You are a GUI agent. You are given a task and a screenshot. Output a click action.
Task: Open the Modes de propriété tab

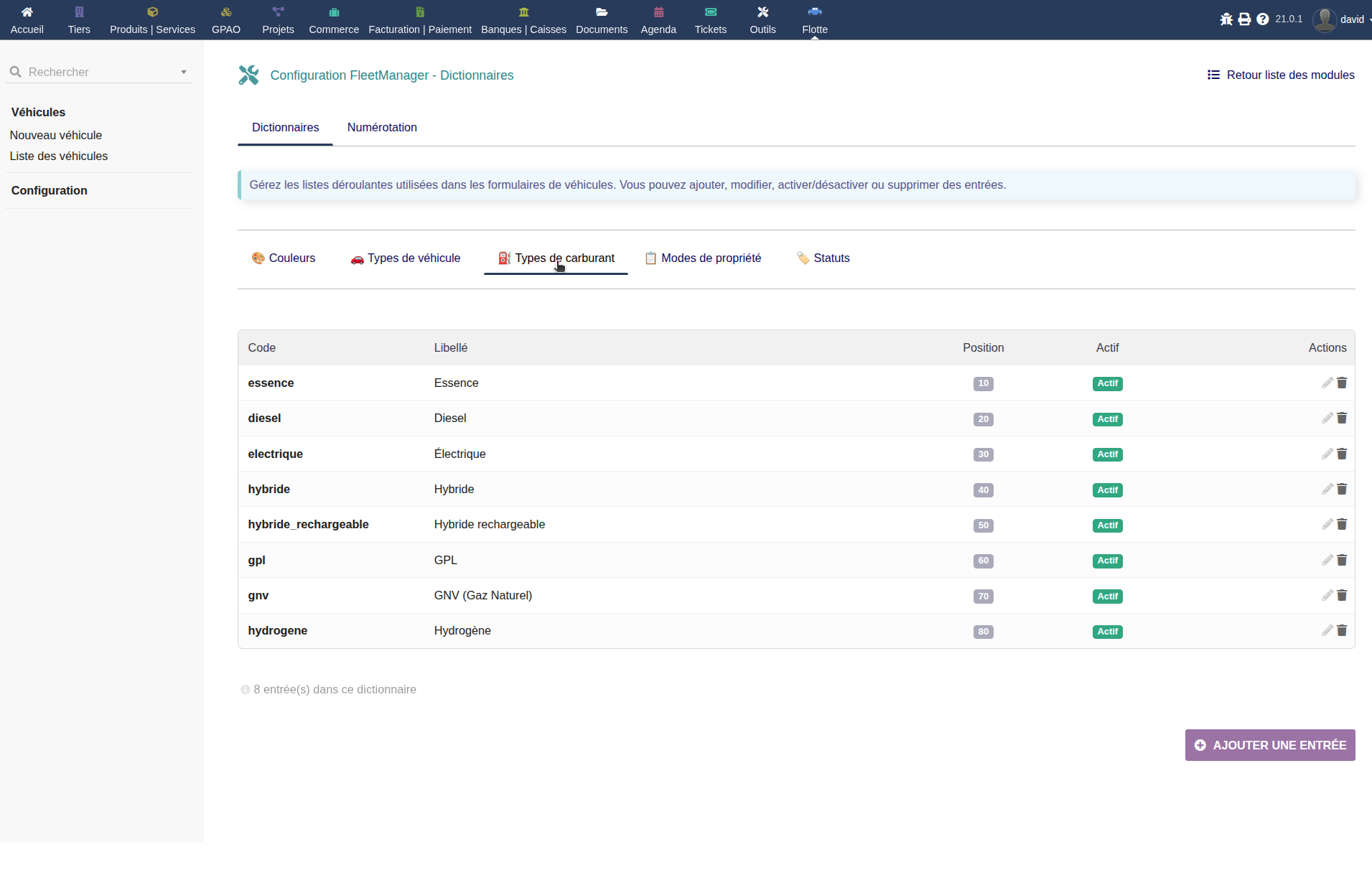703,258
